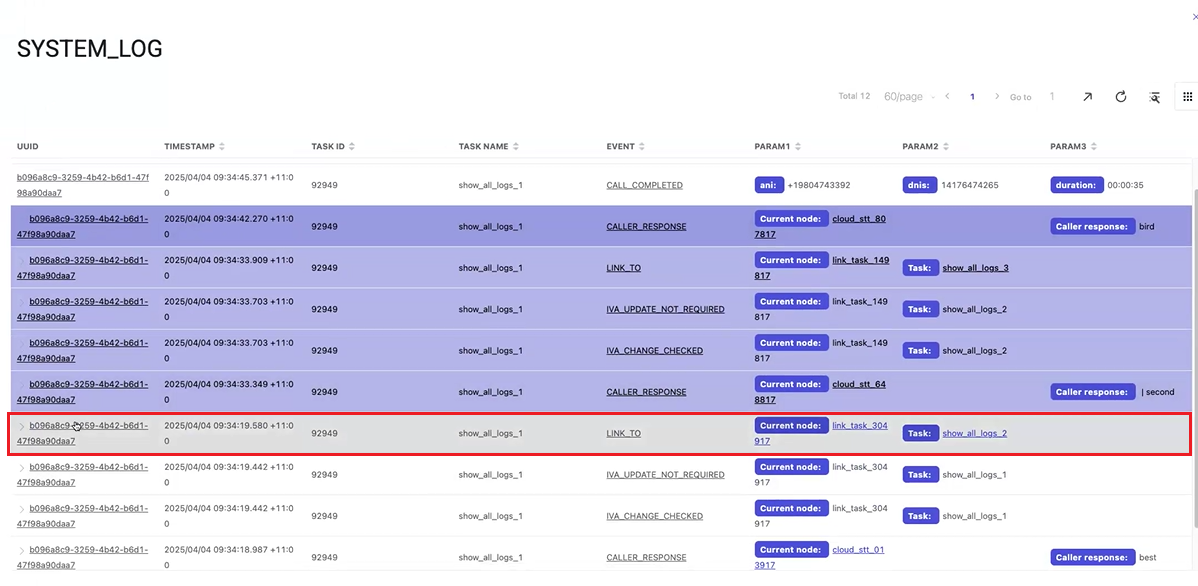Click the 00:00:35 duration value
The width and height of the screenshot is (1198, 586).
[x=1125, y=186]
